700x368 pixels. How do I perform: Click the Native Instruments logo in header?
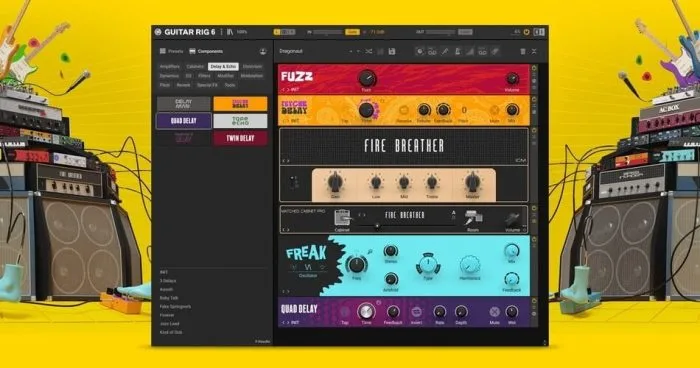point(158,32)
